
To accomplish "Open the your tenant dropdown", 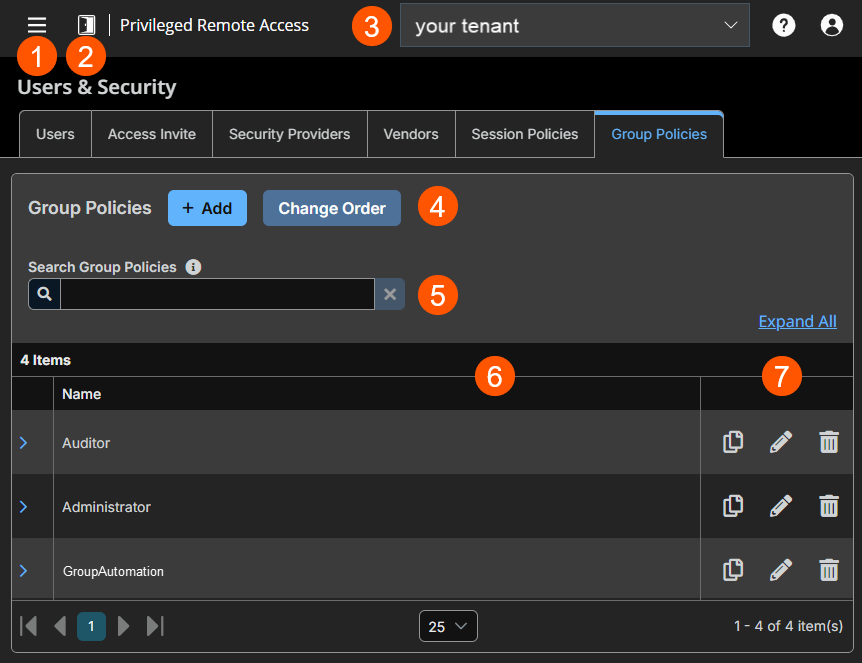I will click(x=575, y=24).
